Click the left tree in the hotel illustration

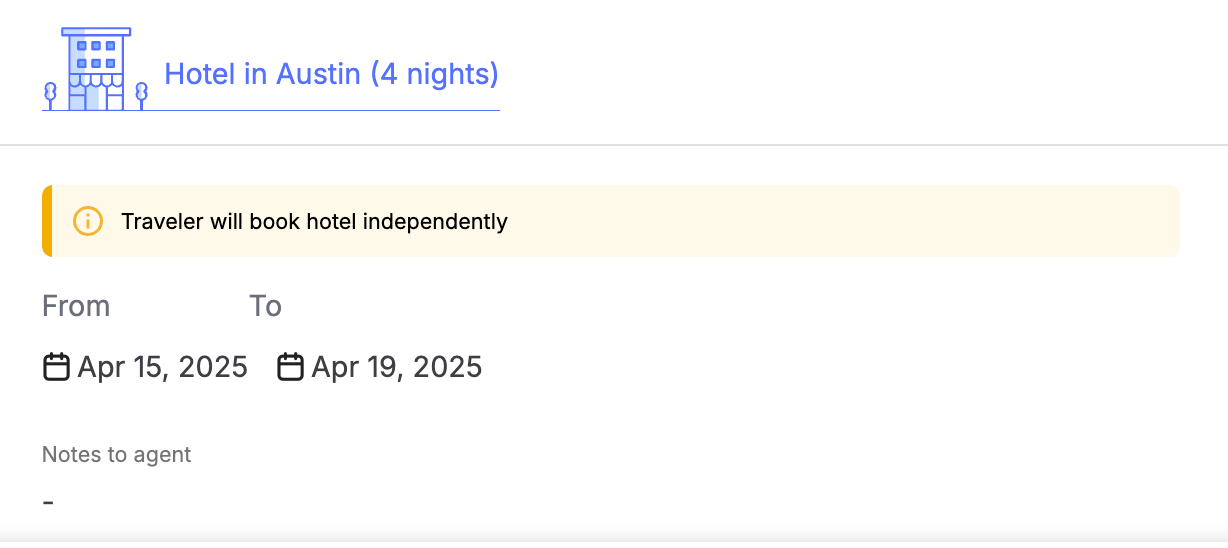(x=50, y=96)
